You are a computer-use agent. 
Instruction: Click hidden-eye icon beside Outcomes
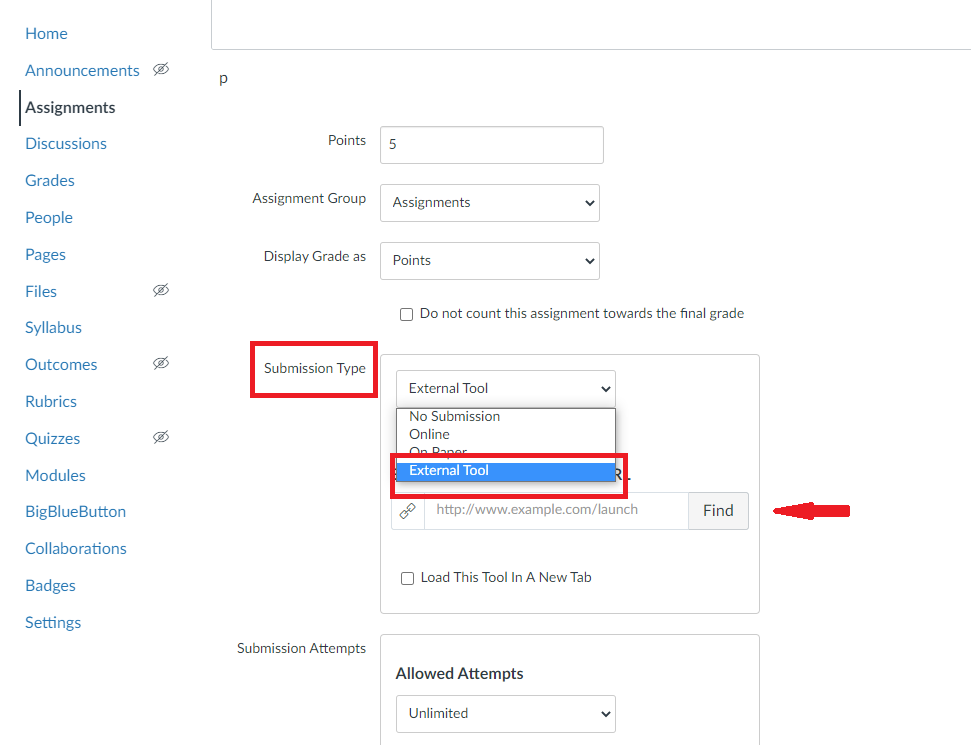pyautogui.click(x=161, y=363)
